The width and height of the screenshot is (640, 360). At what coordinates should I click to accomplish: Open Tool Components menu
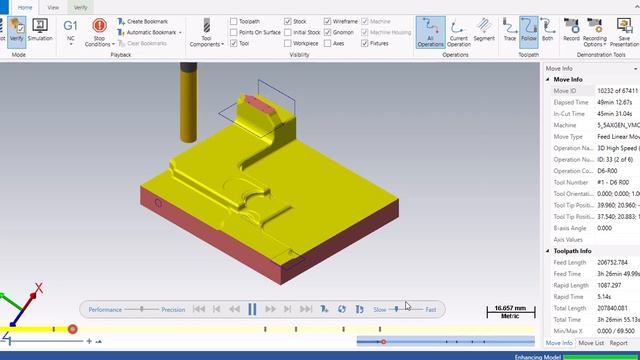(207, 32)
